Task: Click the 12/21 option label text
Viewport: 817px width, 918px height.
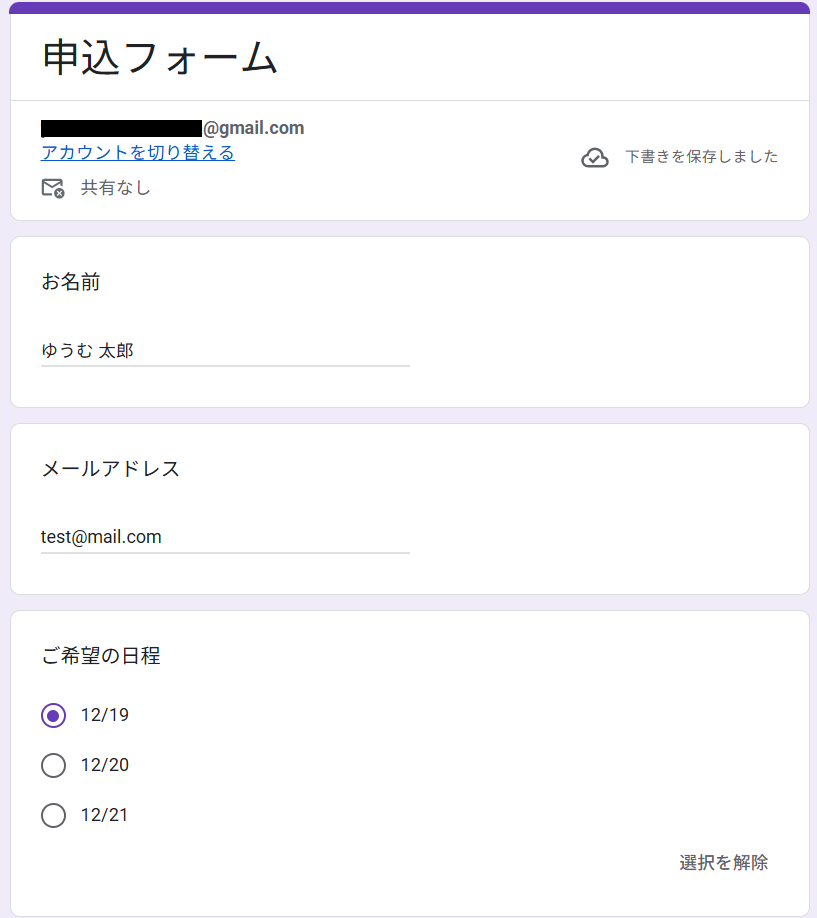Action: click(105, 815)
